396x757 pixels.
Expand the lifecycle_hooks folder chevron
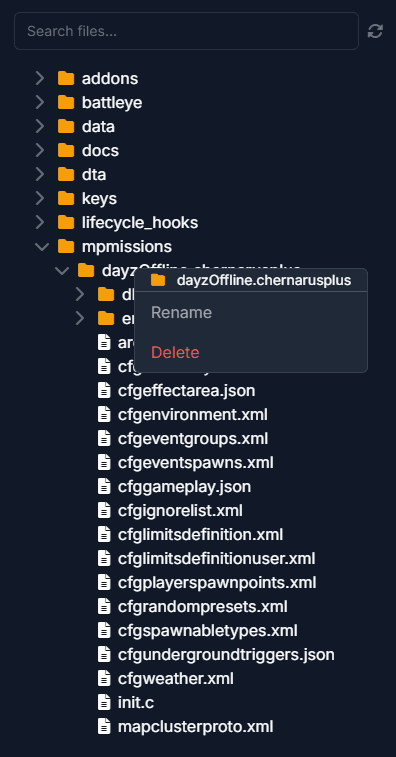(40, 223)
